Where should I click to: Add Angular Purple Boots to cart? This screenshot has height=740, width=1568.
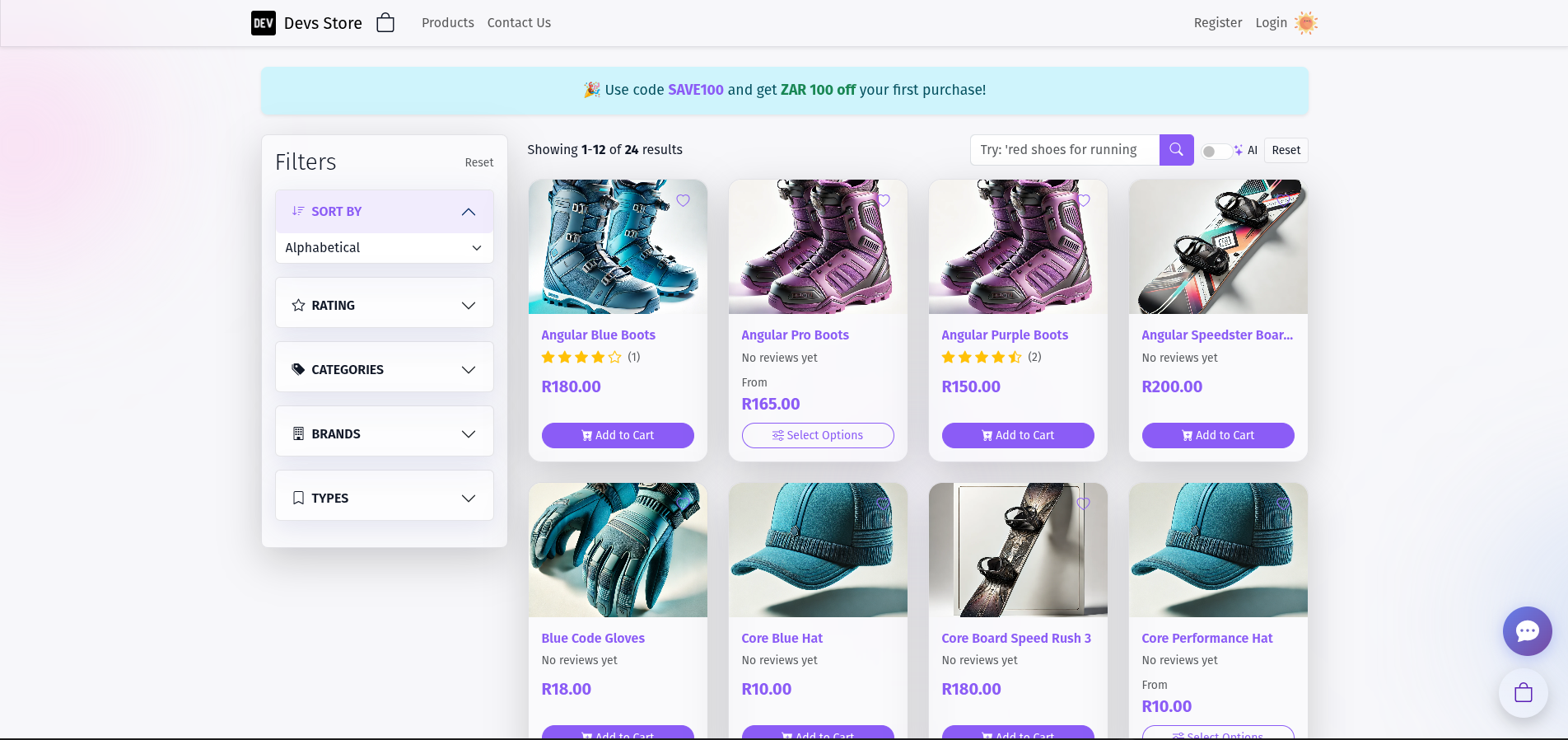point(1018,435)
